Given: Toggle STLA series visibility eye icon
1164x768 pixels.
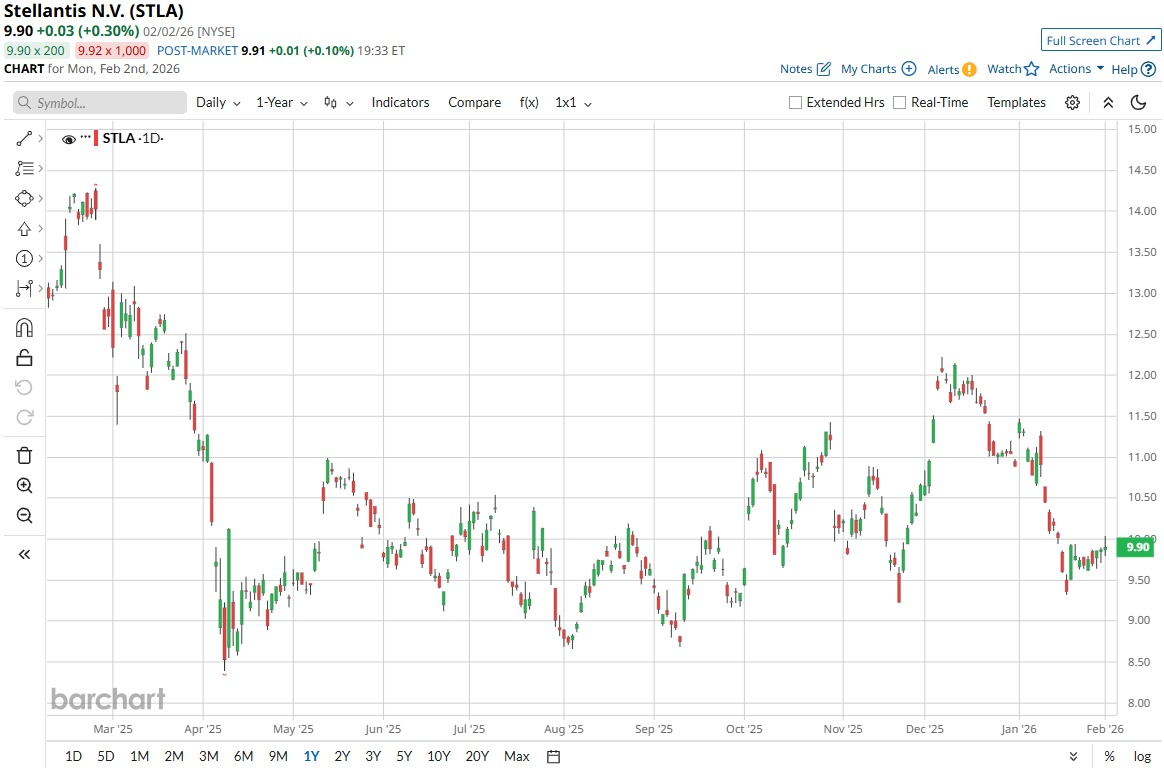Looking at the screenshot, I should click(68, 139).
